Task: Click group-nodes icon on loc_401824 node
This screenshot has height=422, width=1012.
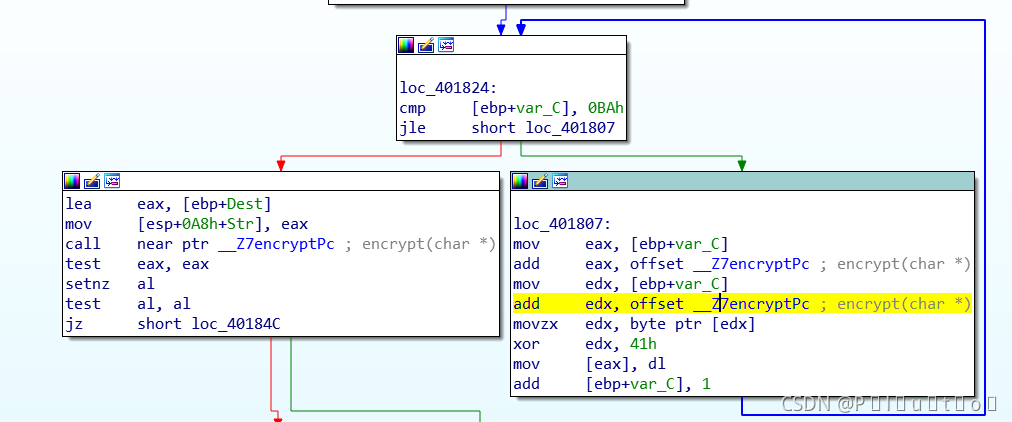Action: (446, 45)
